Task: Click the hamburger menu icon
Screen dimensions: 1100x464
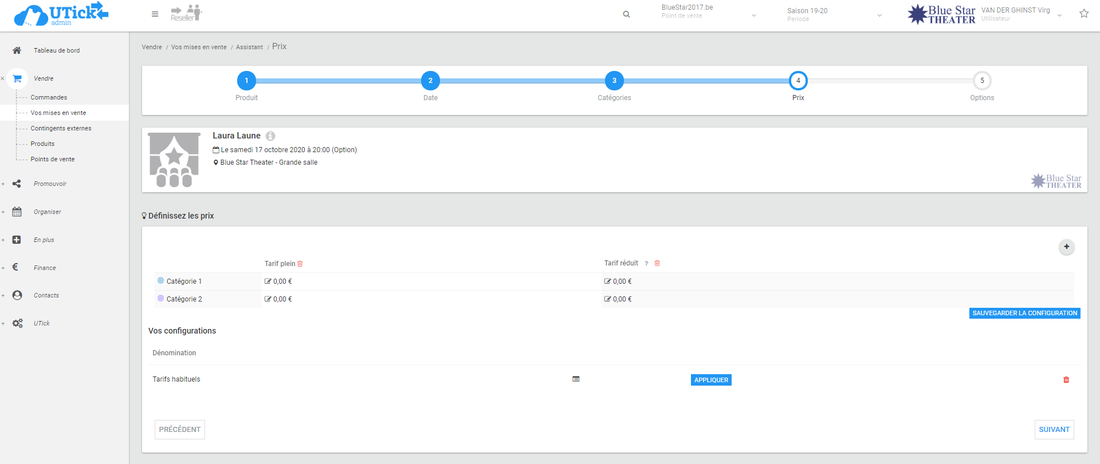Action: point(154,14)
